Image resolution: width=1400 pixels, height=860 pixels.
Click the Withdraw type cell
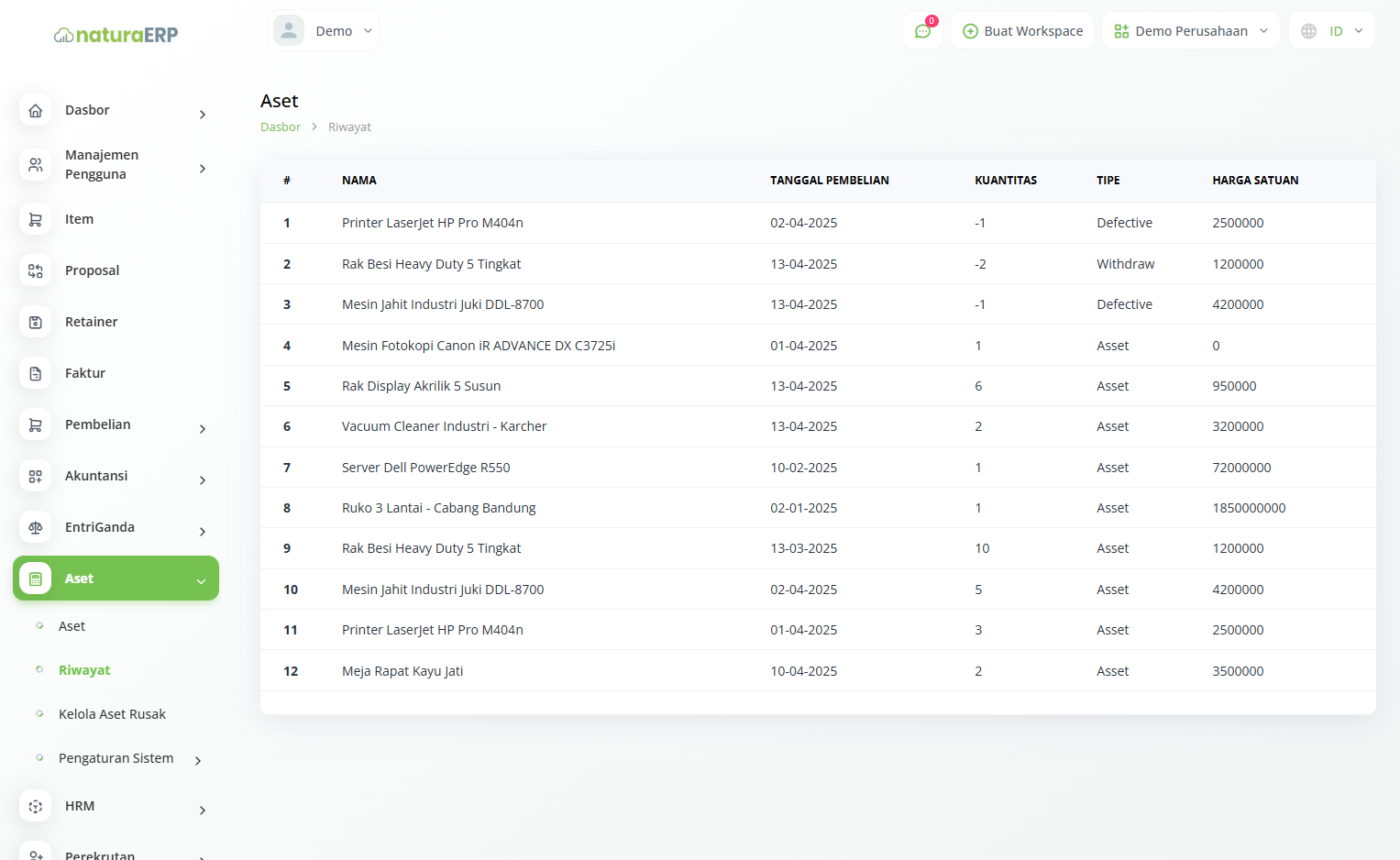[x=1125, y=264]
